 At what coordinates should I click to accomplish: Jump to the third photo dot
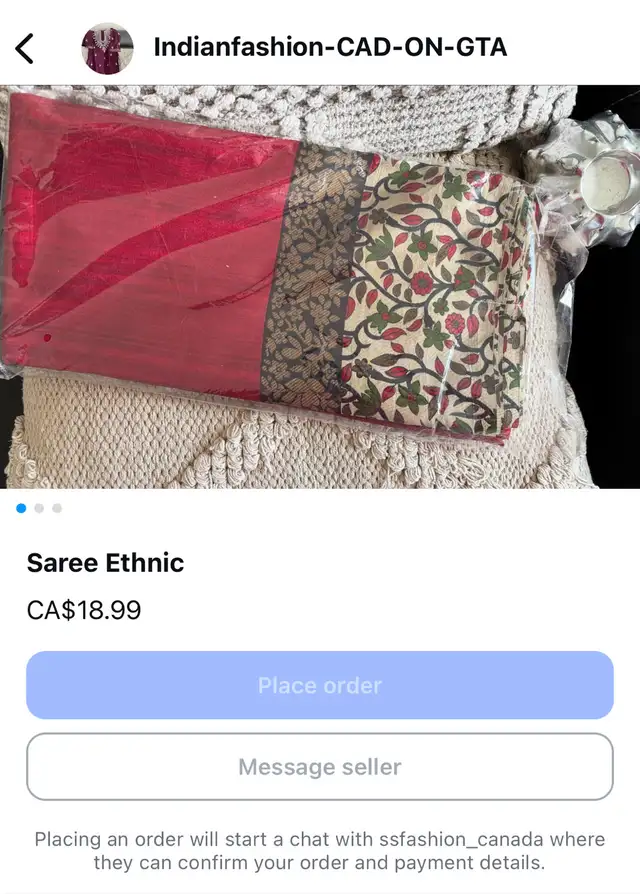[57, 508]
